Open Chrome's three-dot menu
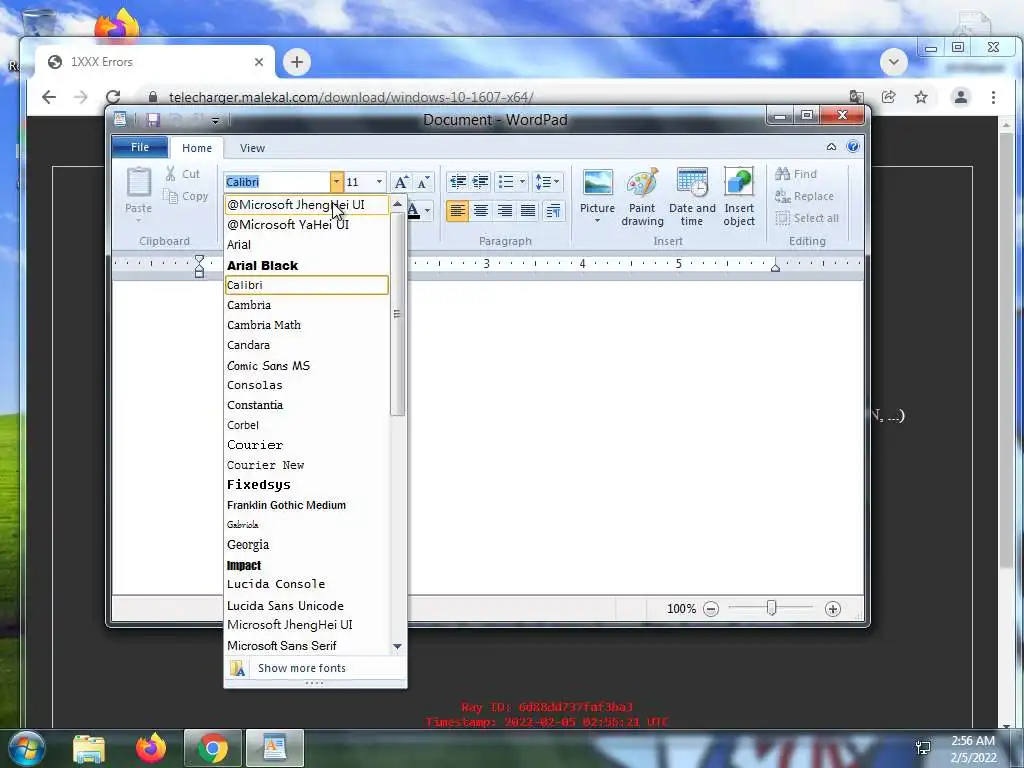Viewport: 1024px width, 768px height. 993,97
